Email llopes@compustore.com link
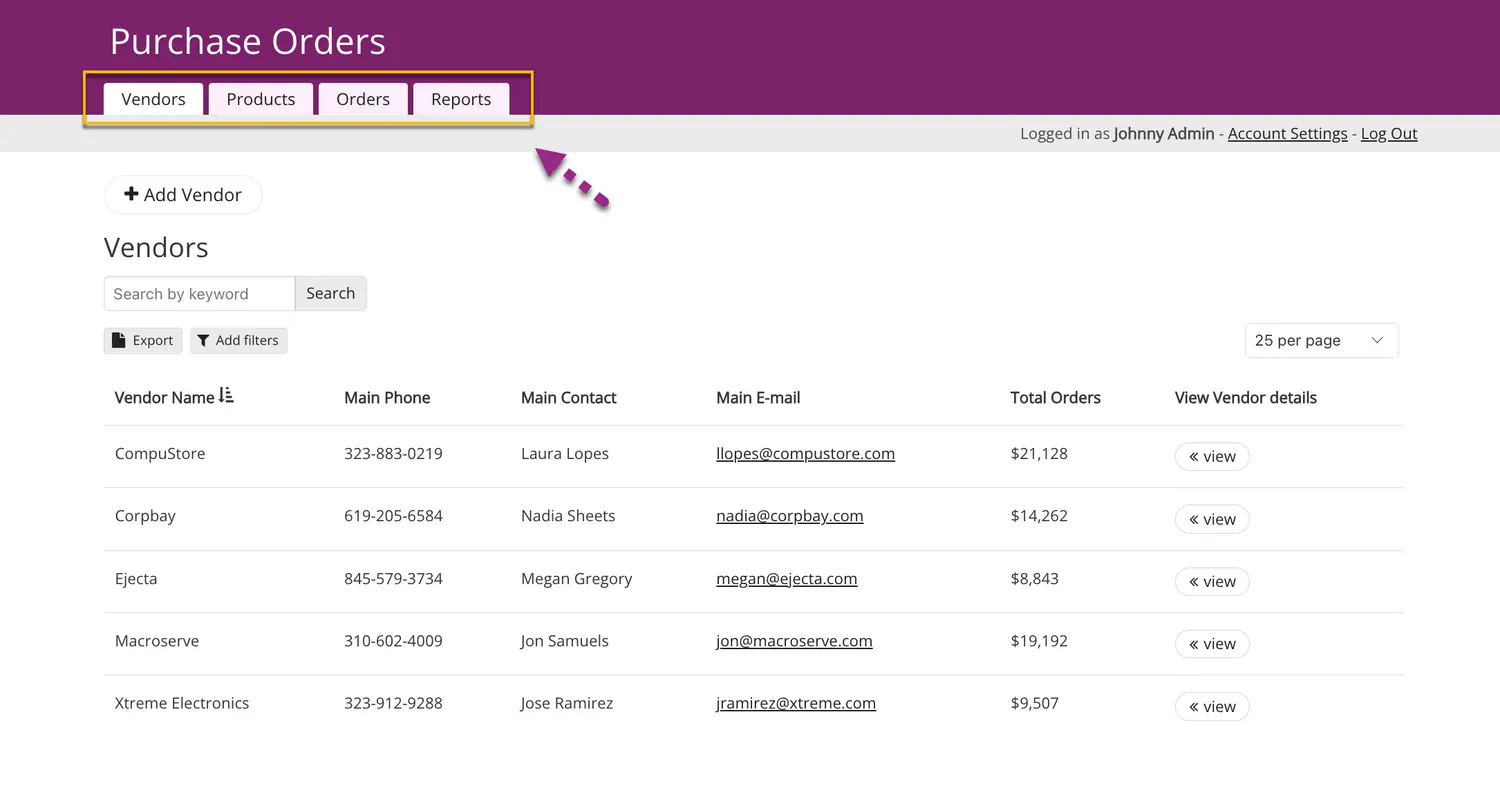The width and height of the screenshot is (1500, 795). (805, 453)
